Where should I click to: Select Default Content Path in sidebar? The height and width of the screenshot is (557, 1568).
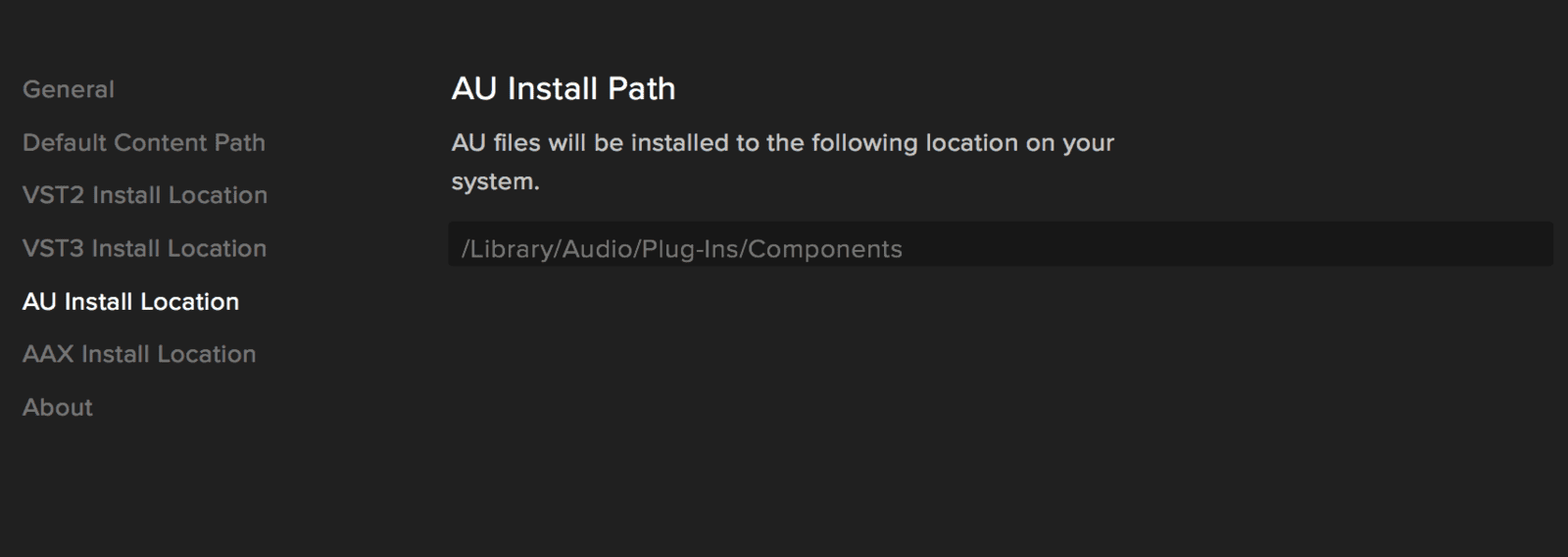point(144,142)
